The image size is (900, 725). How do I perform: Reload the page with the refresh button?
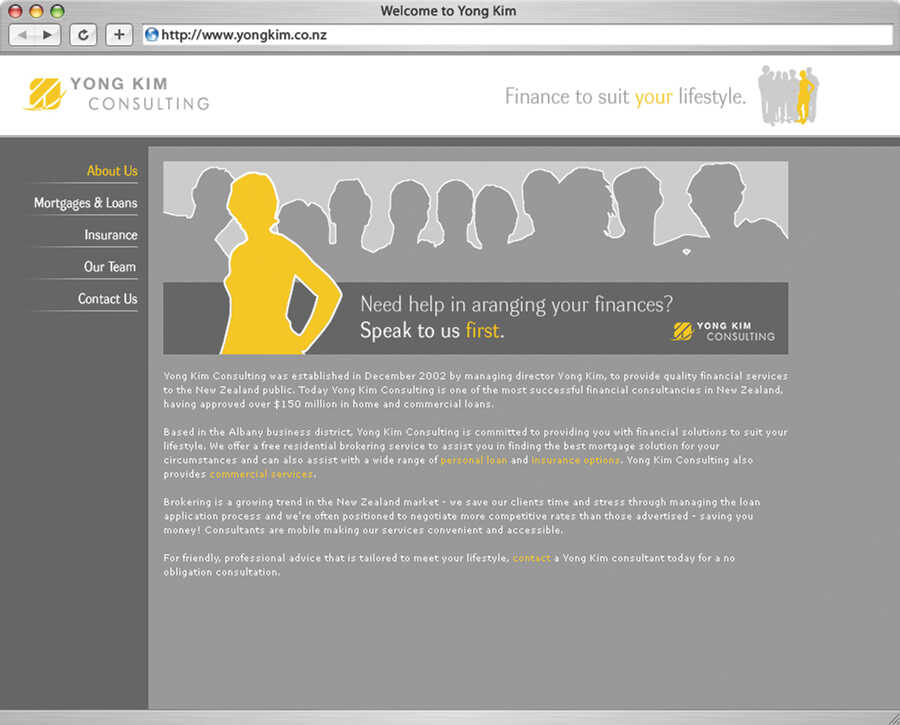pyautogui.click(x=83, y=35)
